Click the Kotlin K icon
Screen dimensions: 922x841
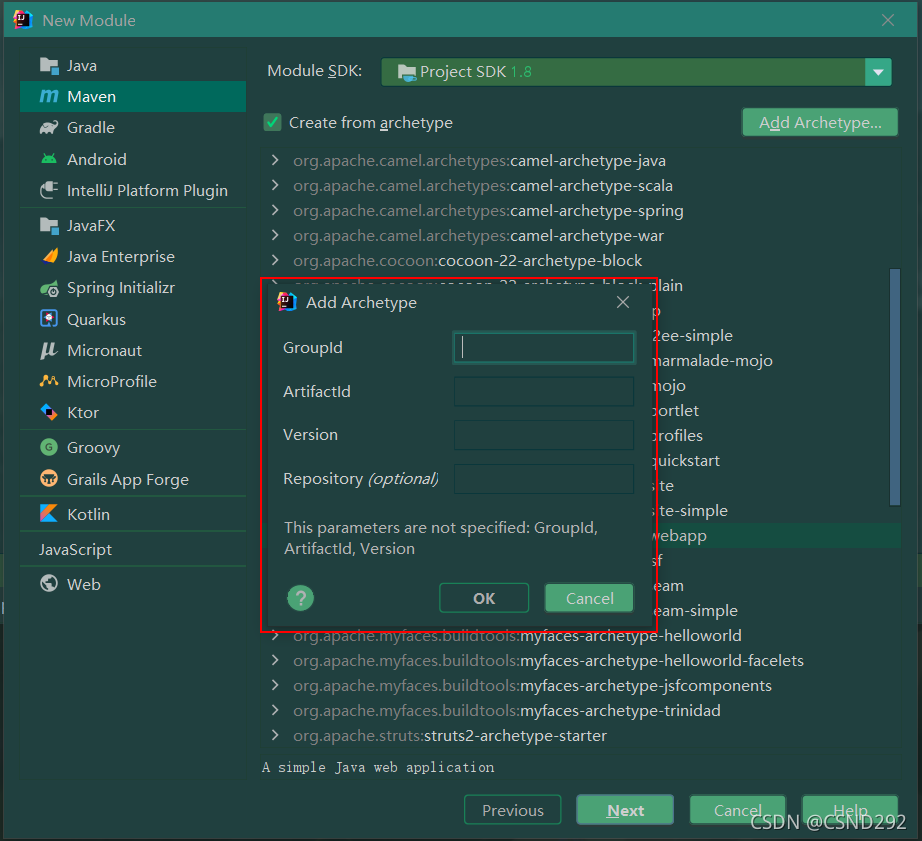pos(49,513)
